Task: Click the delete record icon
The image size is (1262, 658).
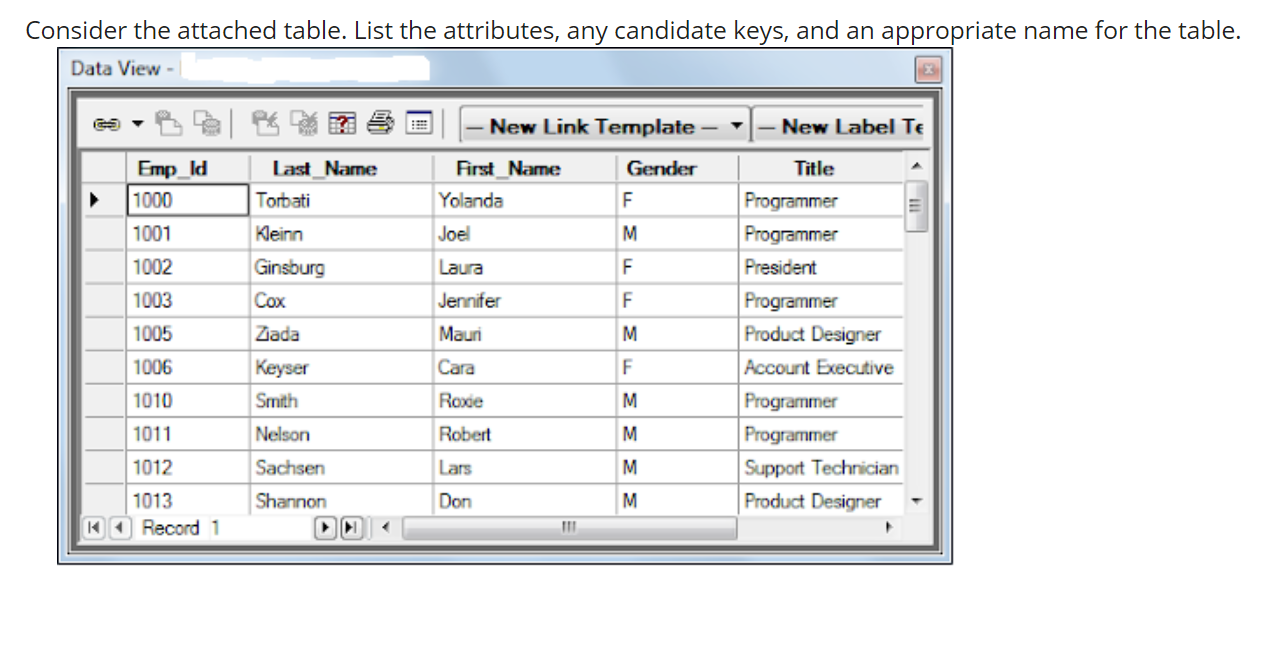Action: tap(265, 123)
